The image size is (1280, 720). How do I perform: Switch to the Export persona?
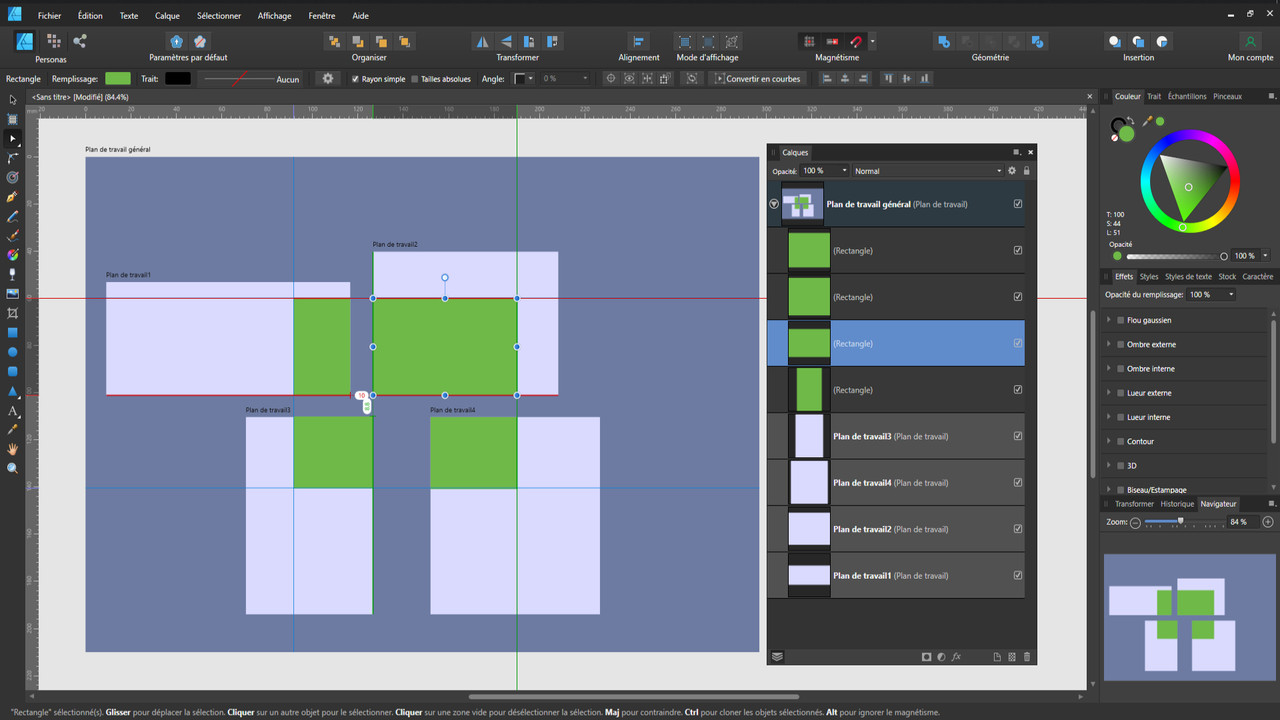[80, 41]
